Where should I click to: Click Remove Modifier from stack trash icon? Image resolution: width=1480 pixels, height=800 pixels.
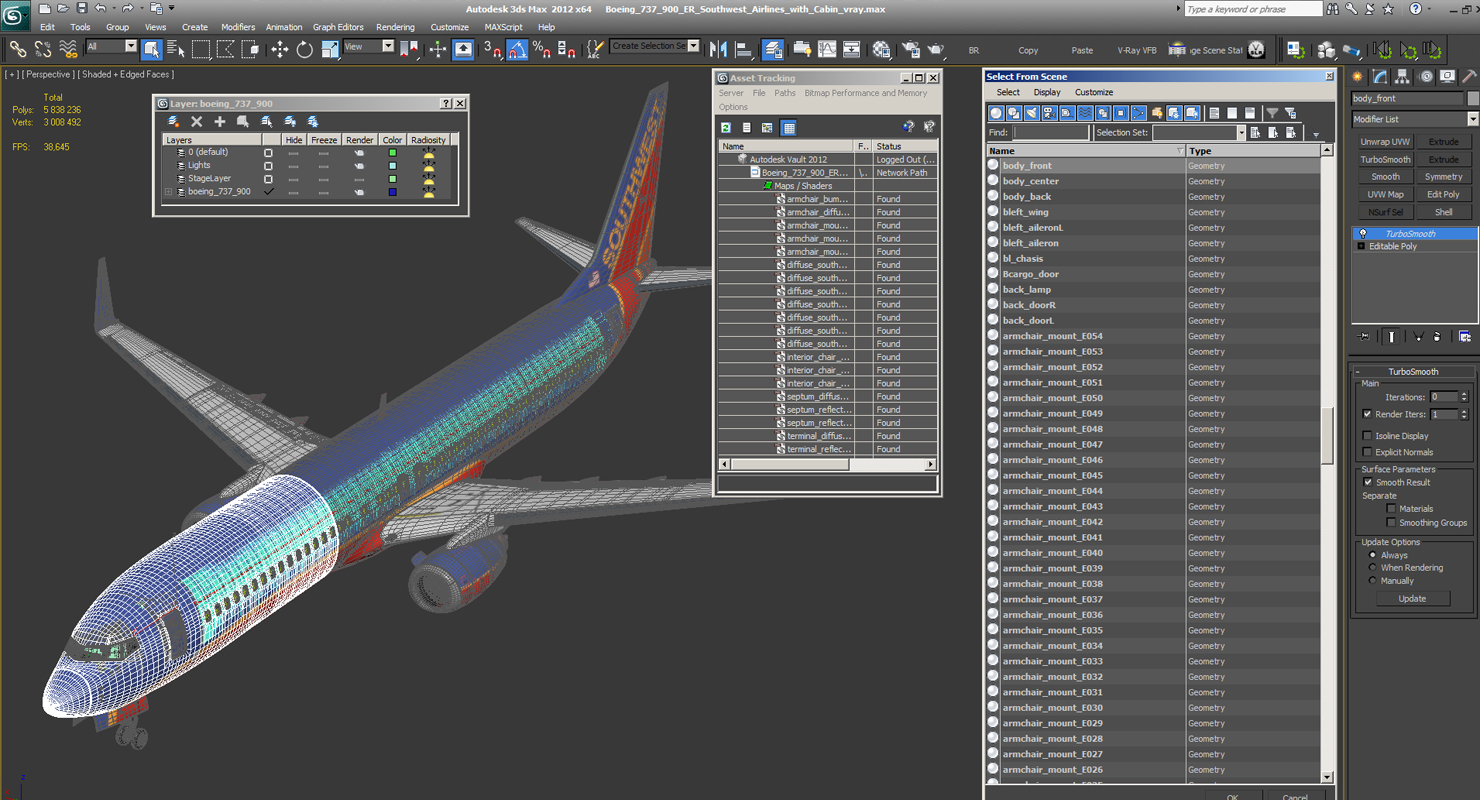click(x=1438, y=337)
